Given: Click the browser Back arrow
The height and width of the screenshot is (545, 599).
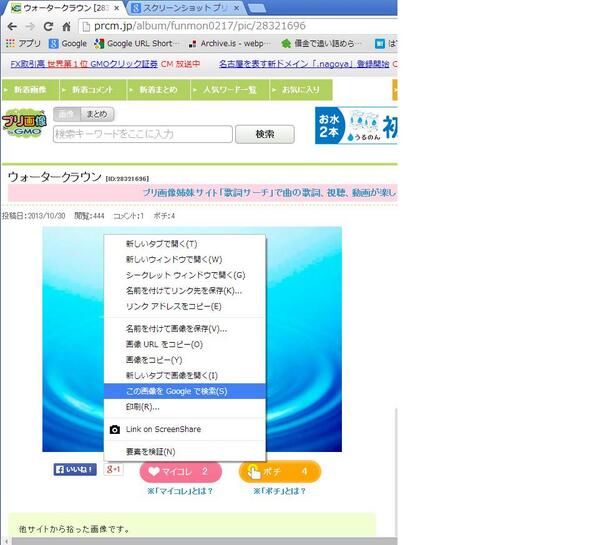Looking at the screenshot, I should (x=12, y=26).
